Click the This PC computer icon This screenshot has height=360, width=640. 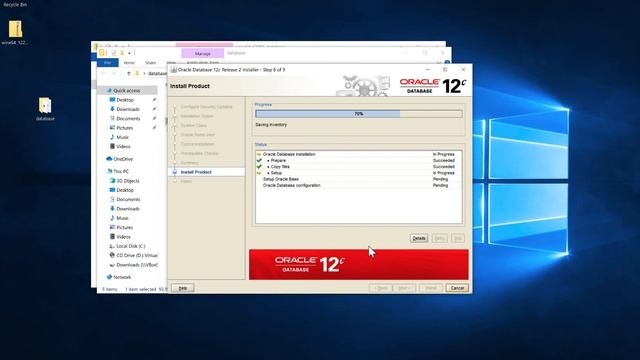(109, 171)
